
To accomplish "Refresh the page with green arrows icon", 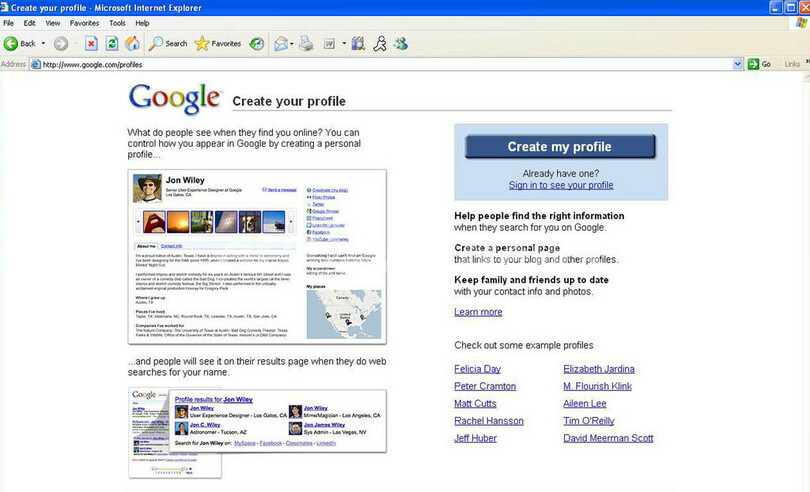I will coord(112,43).
